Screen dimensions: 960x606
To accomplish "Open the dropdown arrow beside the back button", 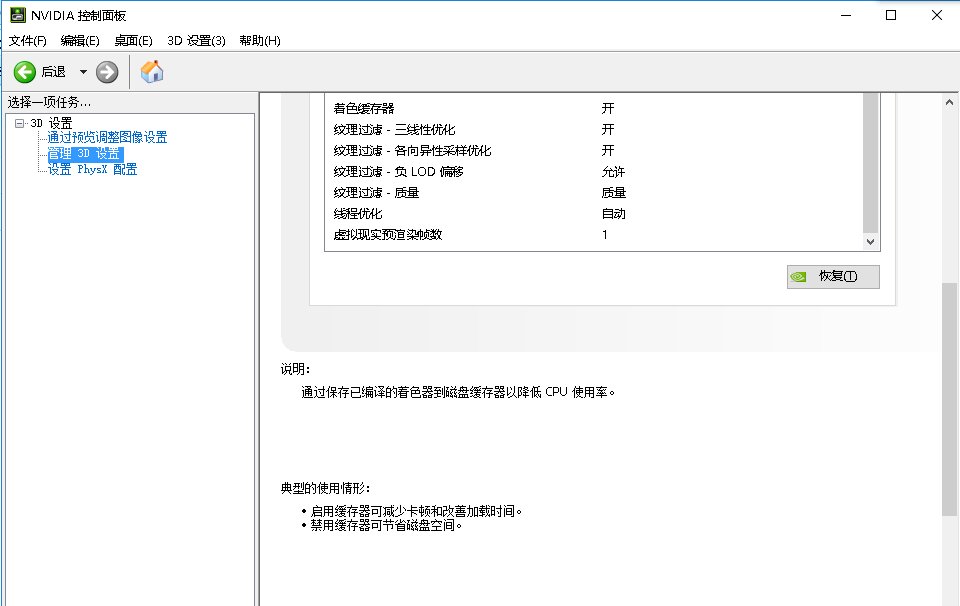I will pyautogui.click(x=82, y=71).
